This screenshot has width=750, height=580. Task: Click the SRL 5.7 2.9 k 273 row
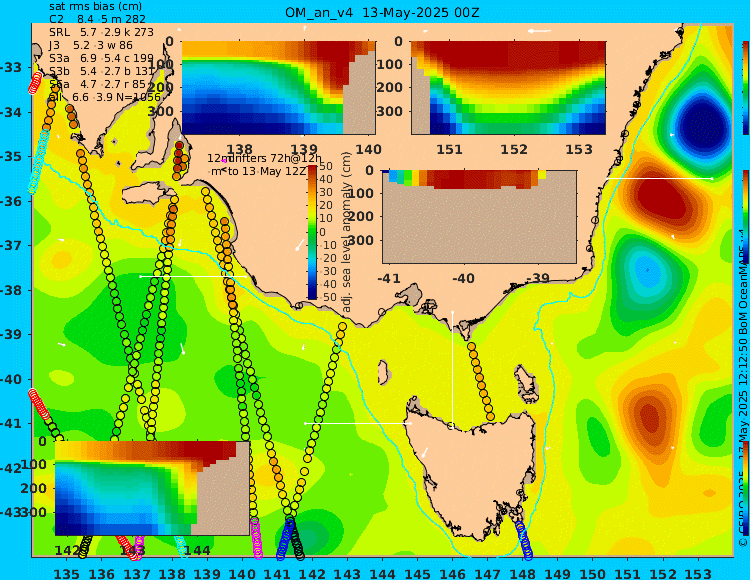pos(101,32)
